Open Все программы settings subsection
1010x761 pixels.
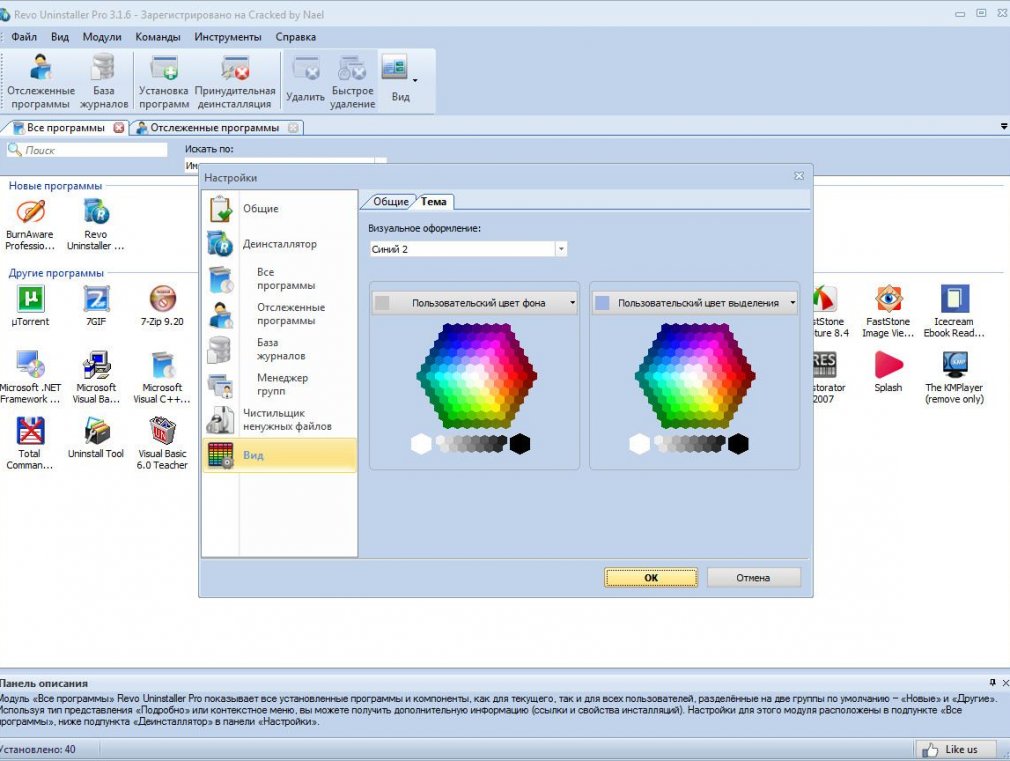coord(280,279)
